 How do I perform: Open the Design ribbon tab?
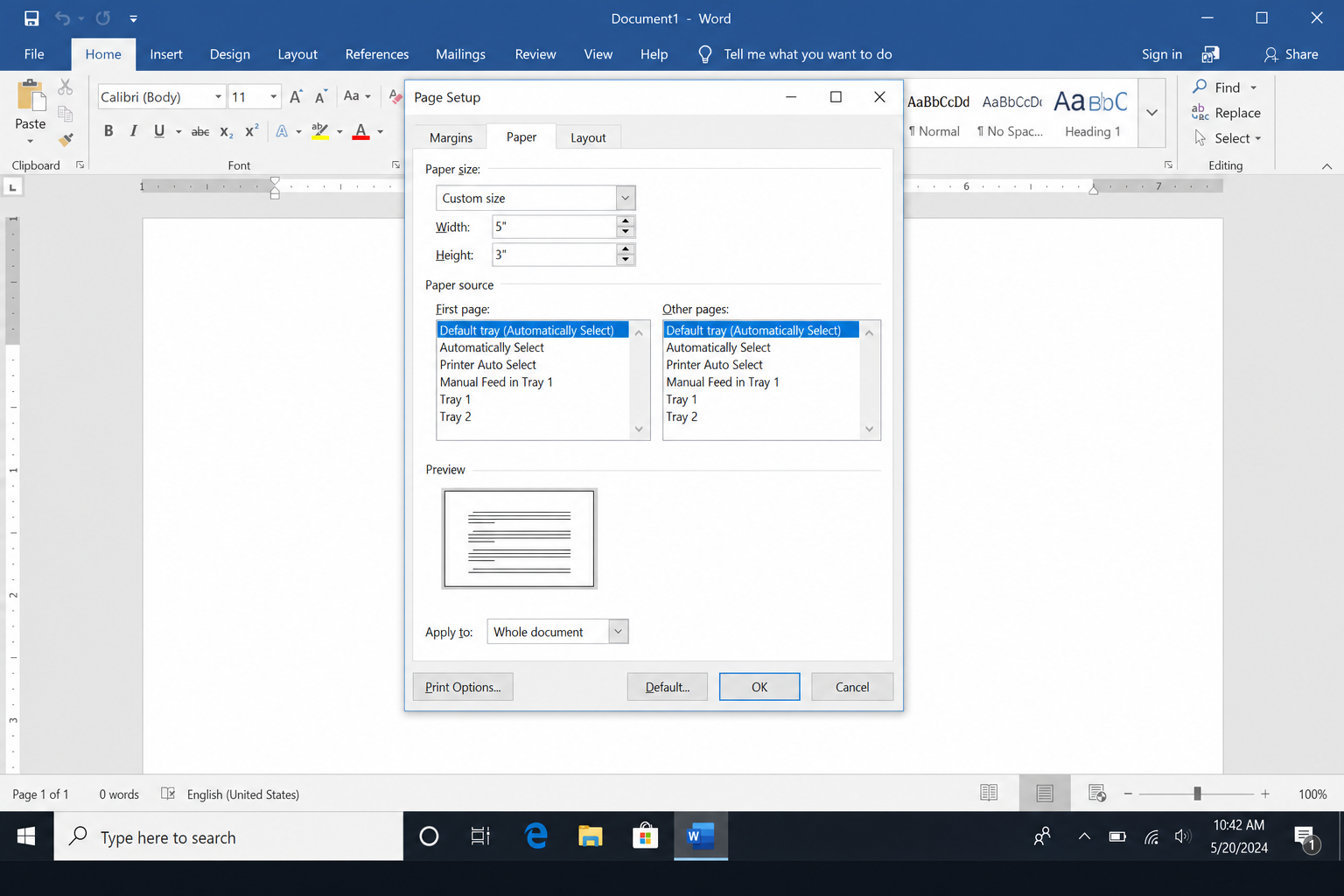(x=230, y=54)
